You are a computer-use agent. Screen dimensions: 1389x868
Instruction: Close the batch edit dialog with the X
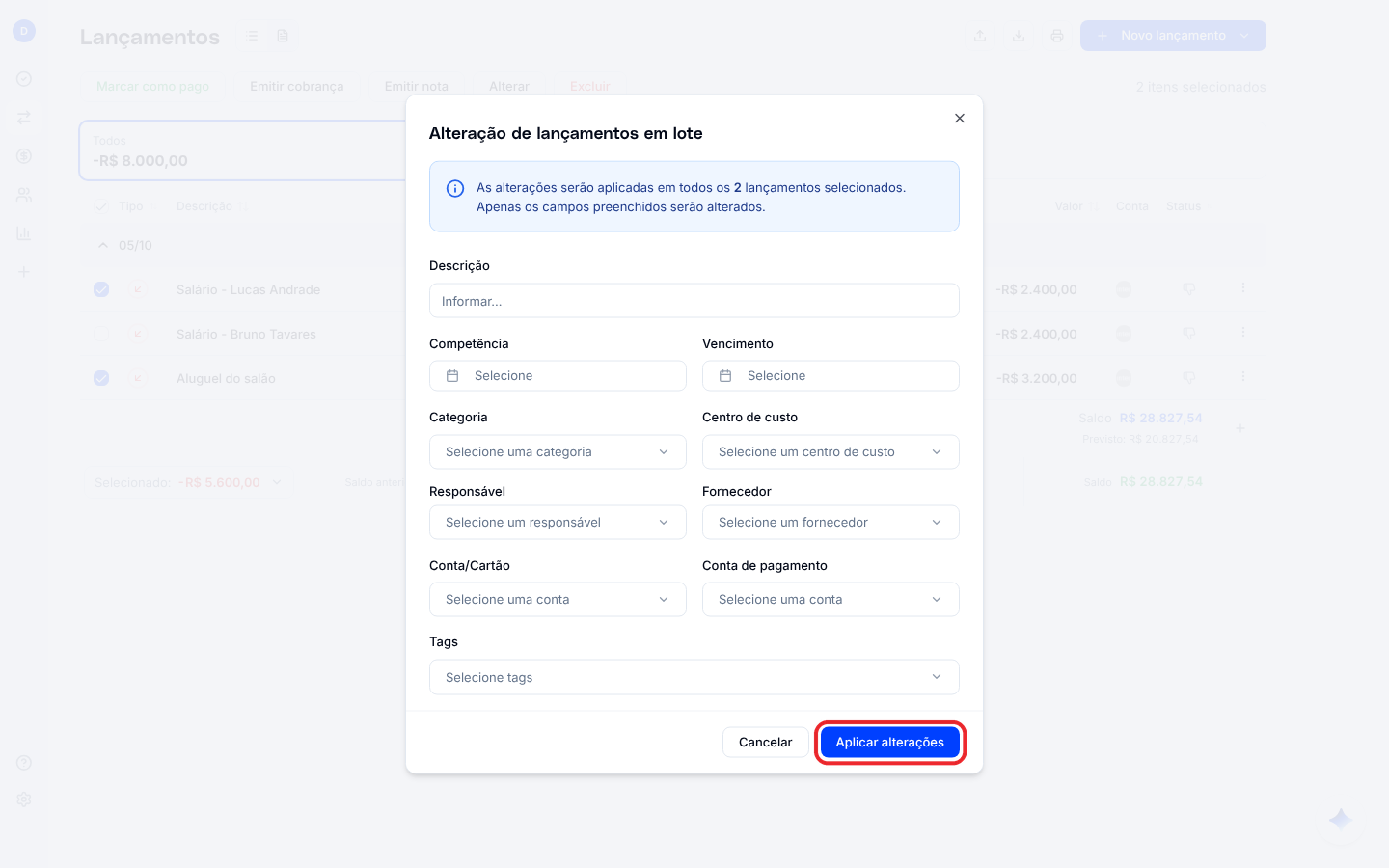click(x=959, y=119)
